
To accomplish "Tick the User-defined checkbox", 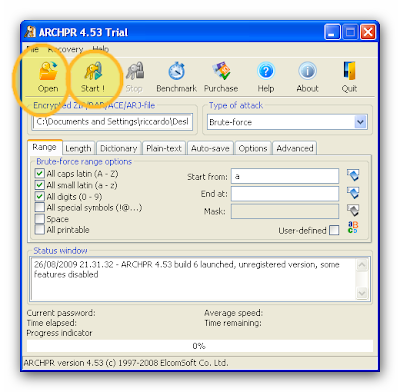I will (x=334, y=230).
